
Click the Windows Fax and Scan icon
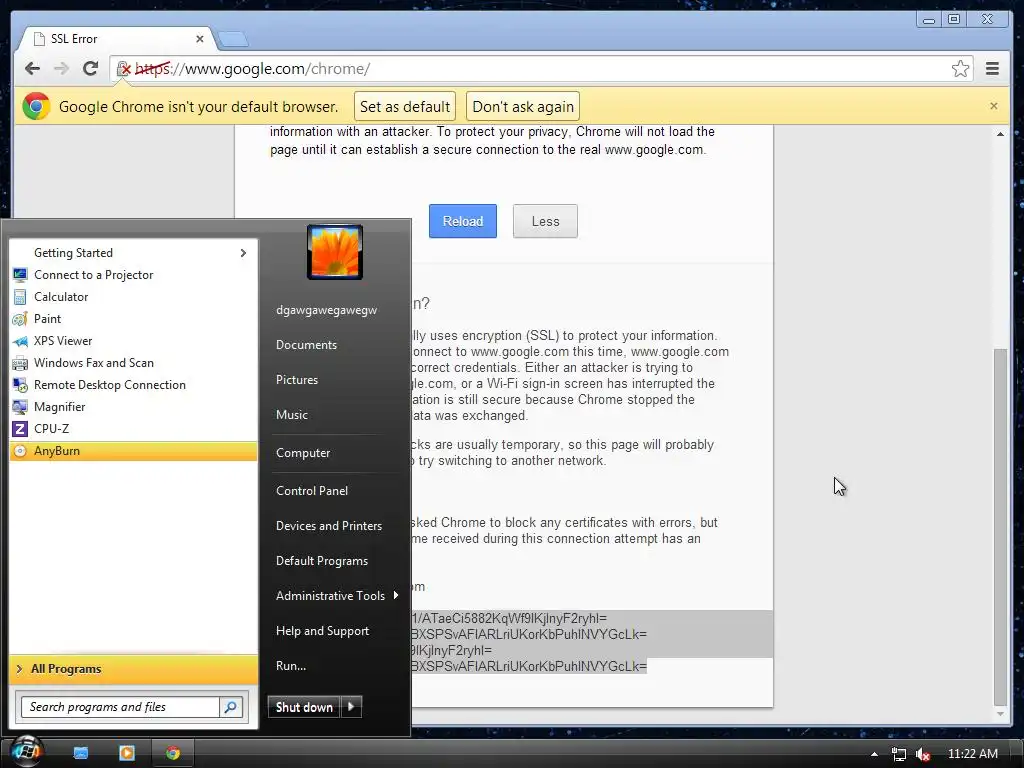[x=20, y=363]
